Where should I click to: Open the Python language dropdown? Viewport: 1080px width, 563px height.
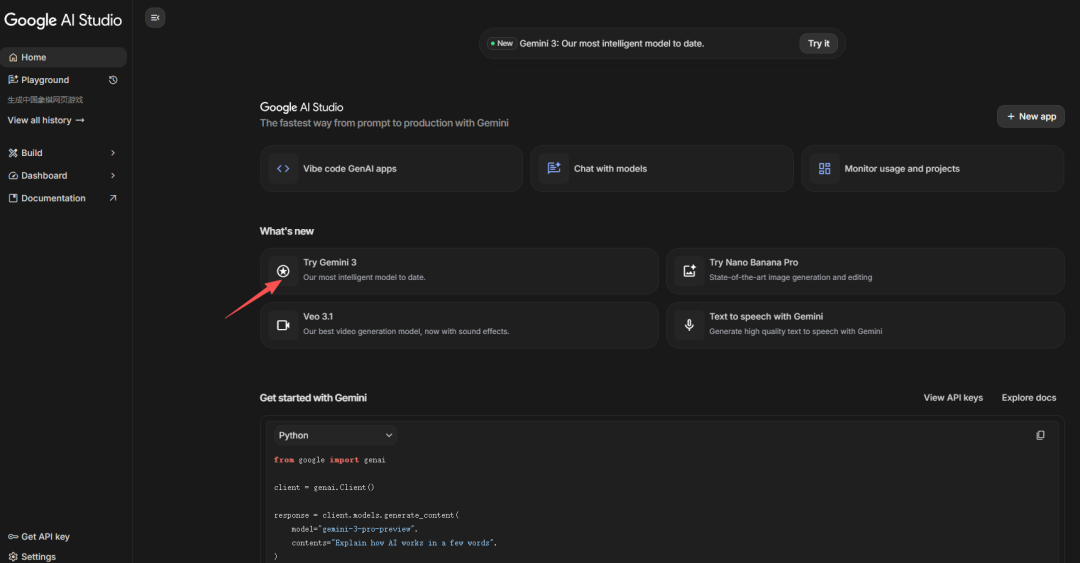click(335, 436)
